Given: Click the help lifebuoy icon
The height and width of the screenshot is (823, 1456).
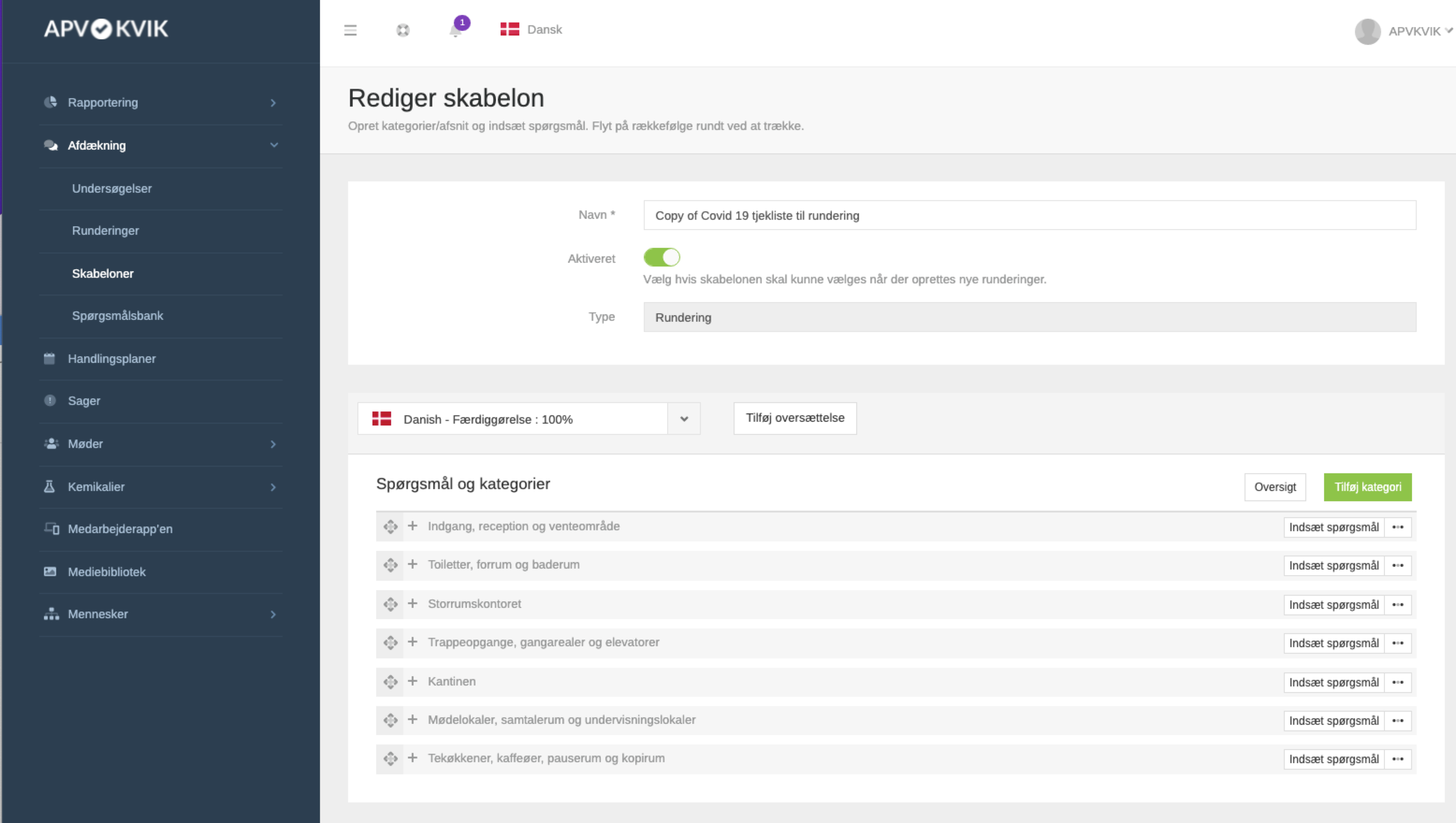Looking at the screenshot, I should (402, 30).
